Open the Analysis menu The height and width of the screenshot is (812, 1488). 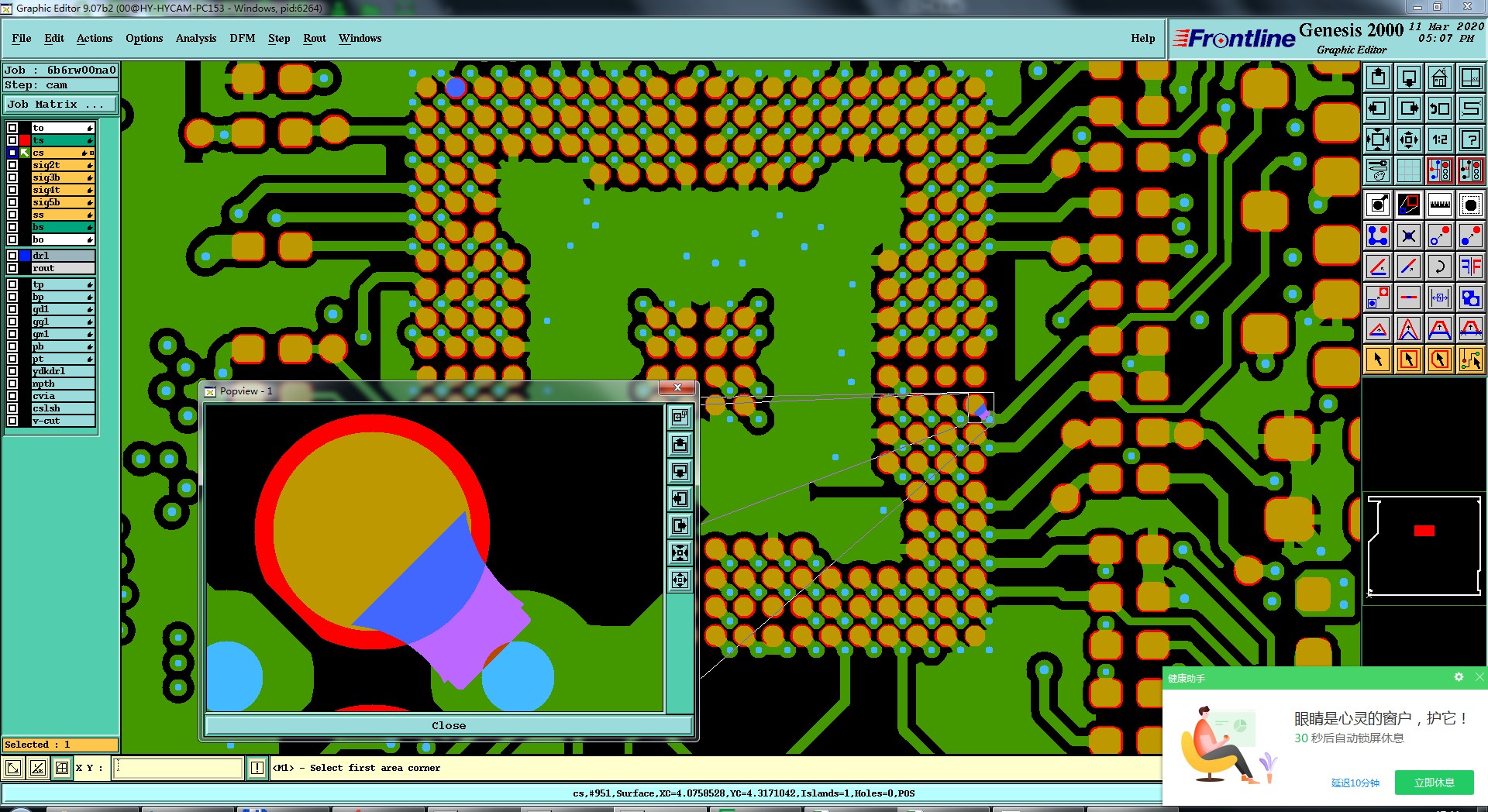196,38
